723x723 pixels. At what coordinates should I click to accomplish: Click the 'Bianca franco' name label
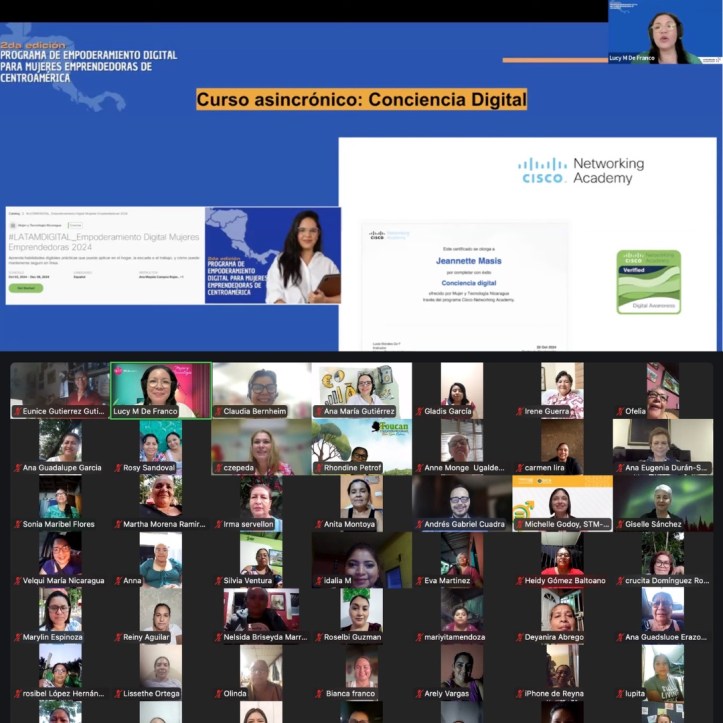coord(350,693)
